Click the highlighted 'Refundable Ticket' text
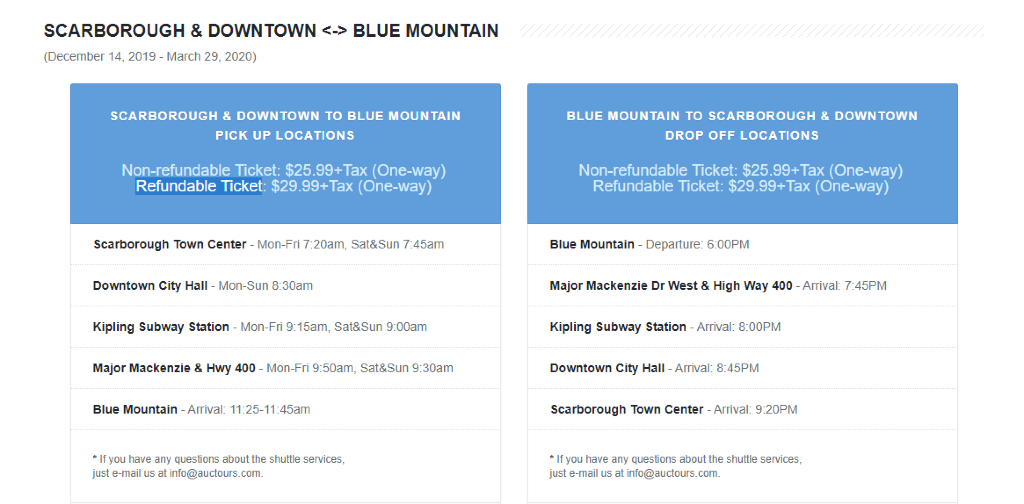 point(199,187)
